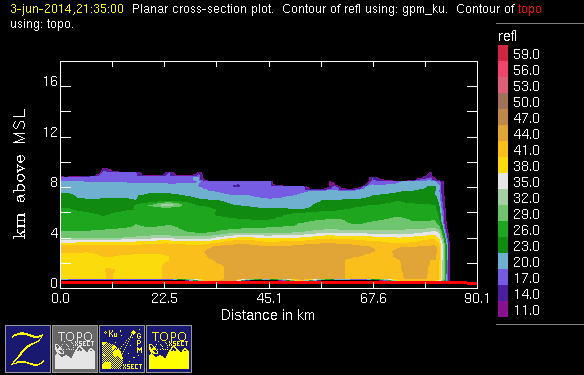
Task: Click the 'km above MSL' axis label
Action: pos(20,174)
